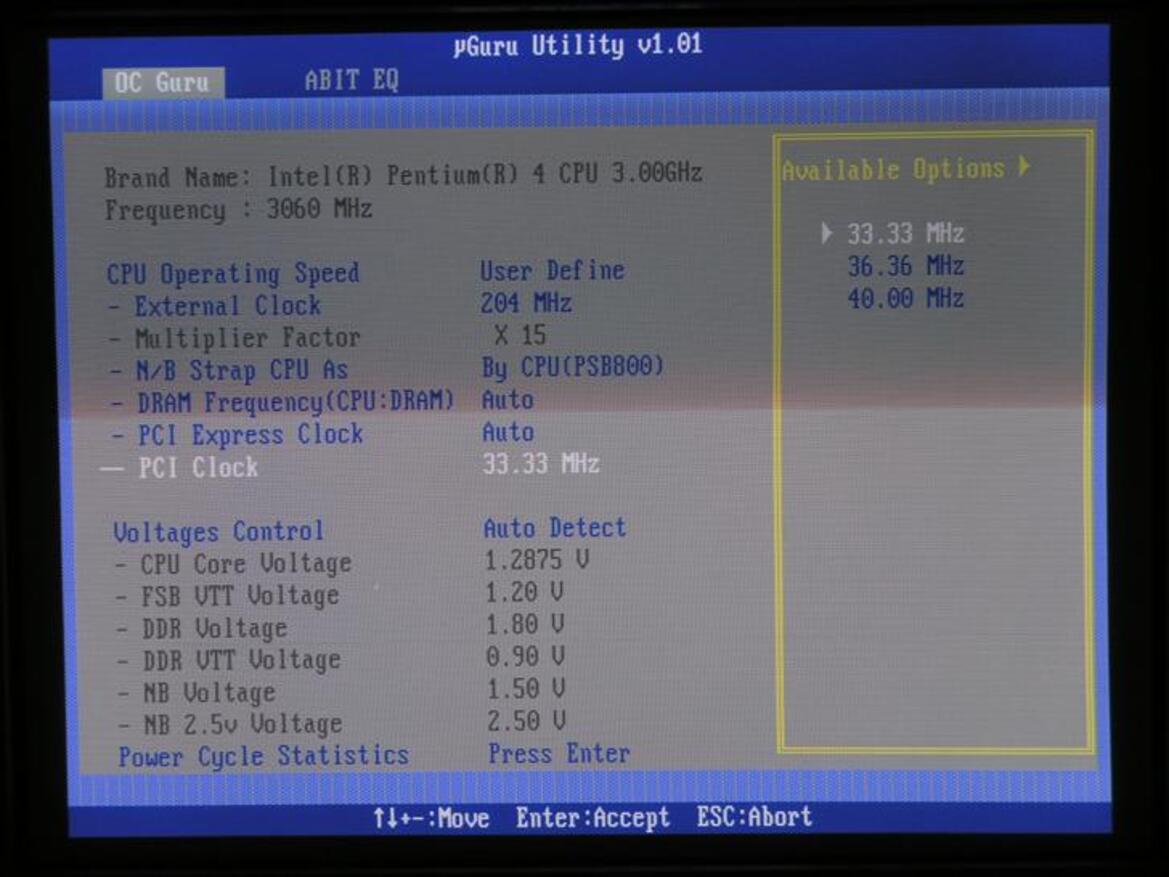Click the µGuru Utility v1.01 title
Viewport: 1169px width, 877px height.
coord(578,45)
